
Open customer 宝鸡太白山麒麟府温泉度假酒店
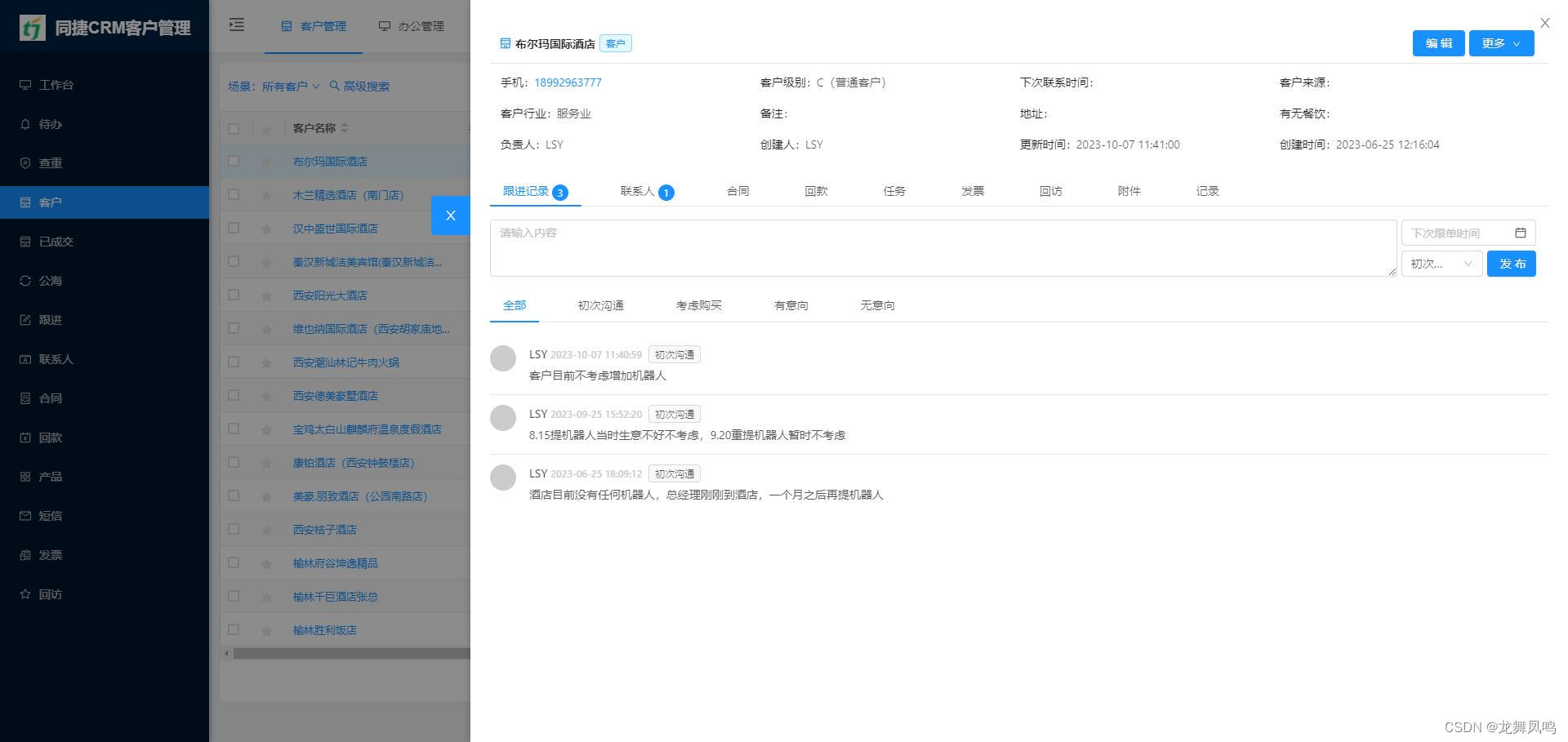coord(367,429)
